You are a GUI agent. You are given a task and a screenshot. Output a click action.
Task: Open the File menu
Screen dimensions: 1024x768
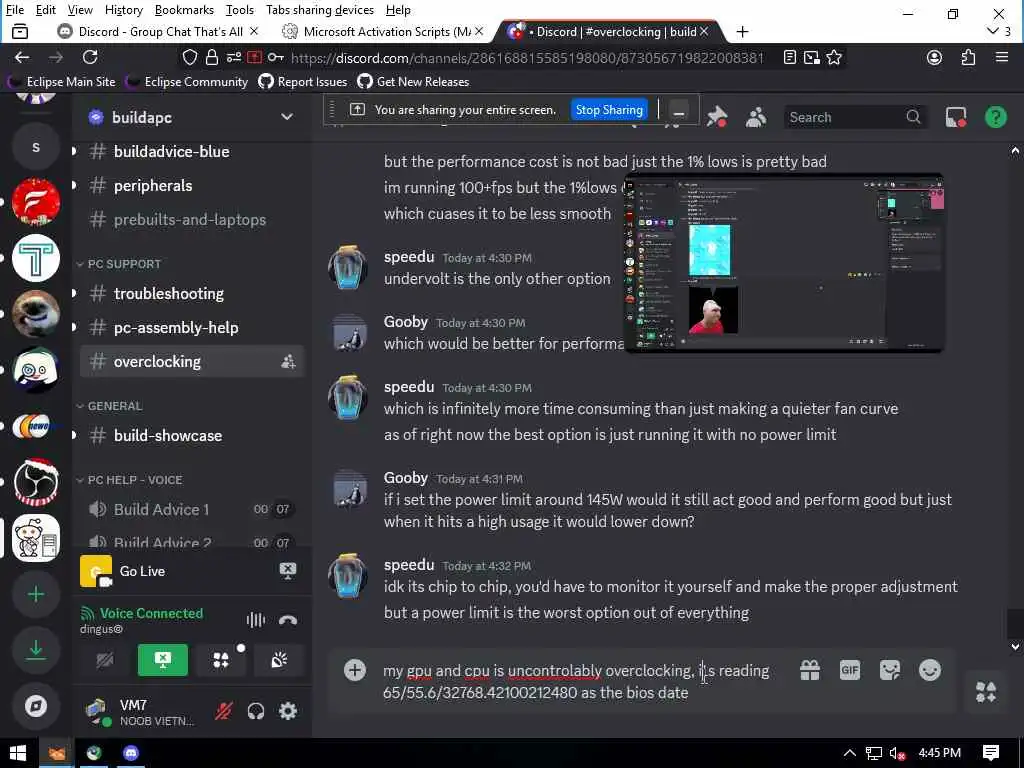(x=14, y=10)
